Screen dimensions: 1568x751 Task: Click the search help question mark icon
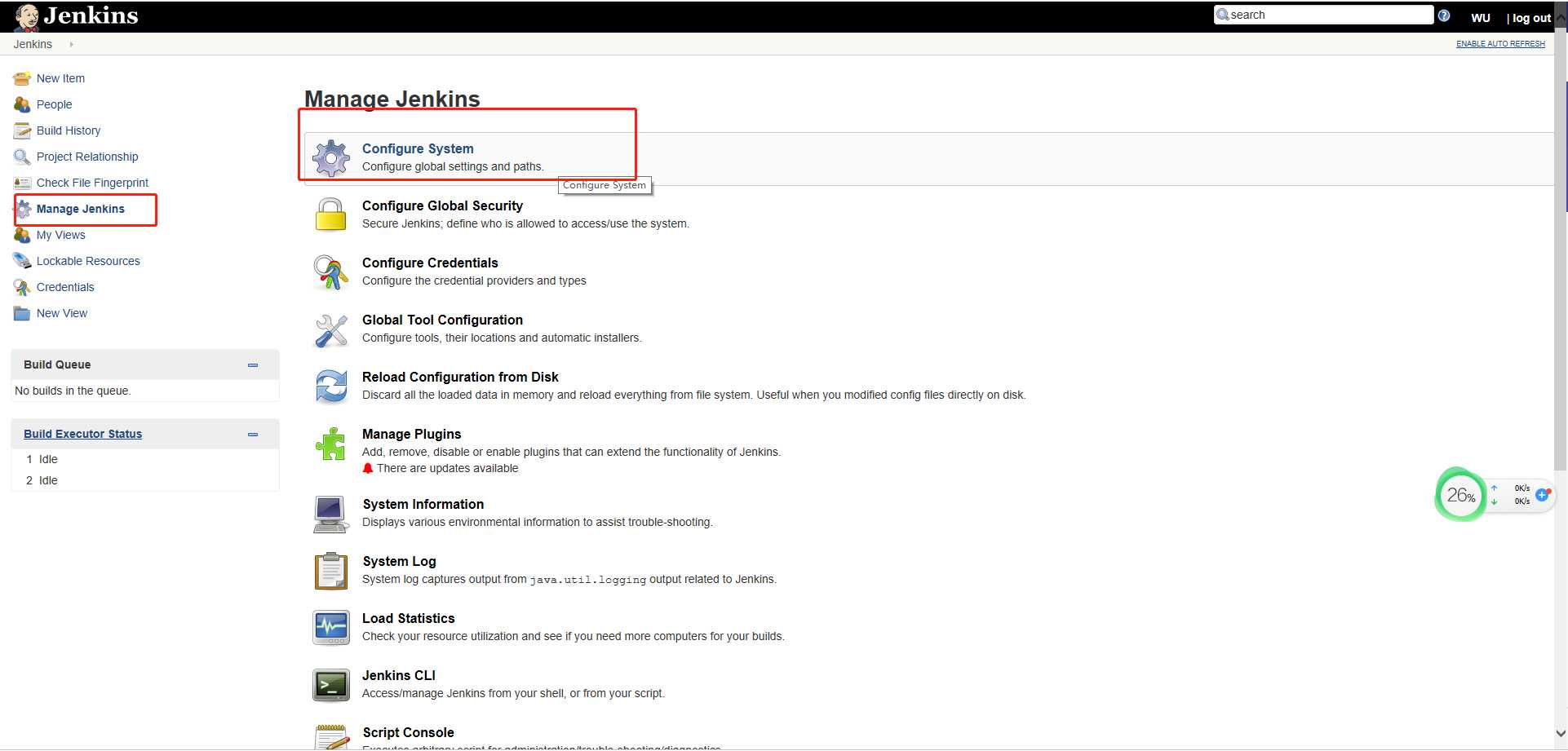[1444, 15]
